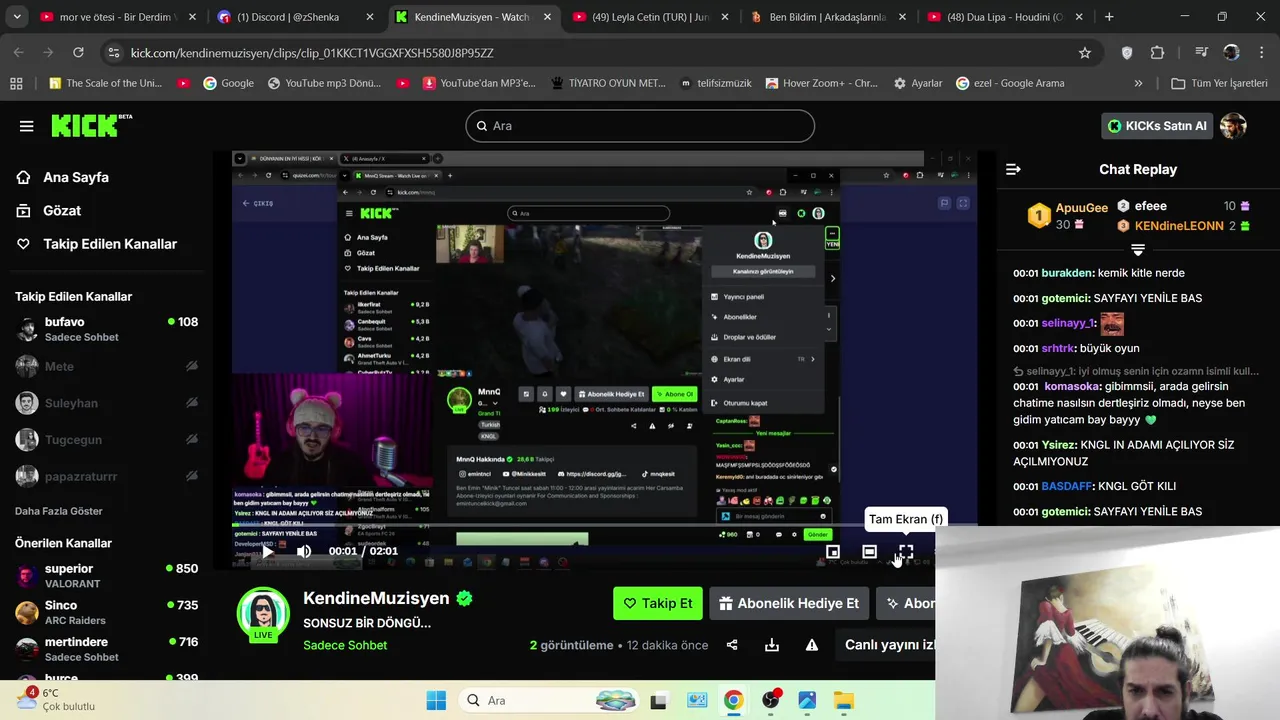Go back in browser

coord(19,53)
